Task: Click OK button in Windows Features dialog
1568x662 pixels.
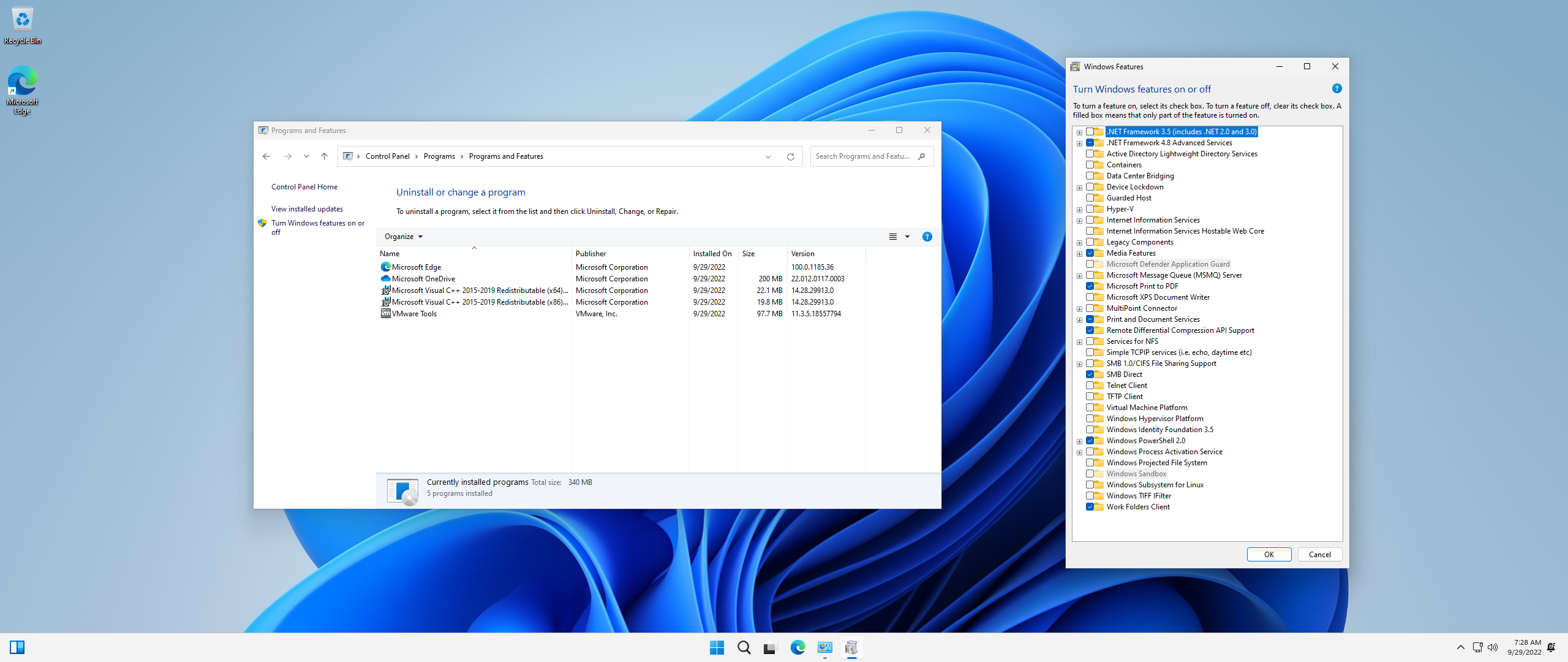Action: pos(1268,554)
